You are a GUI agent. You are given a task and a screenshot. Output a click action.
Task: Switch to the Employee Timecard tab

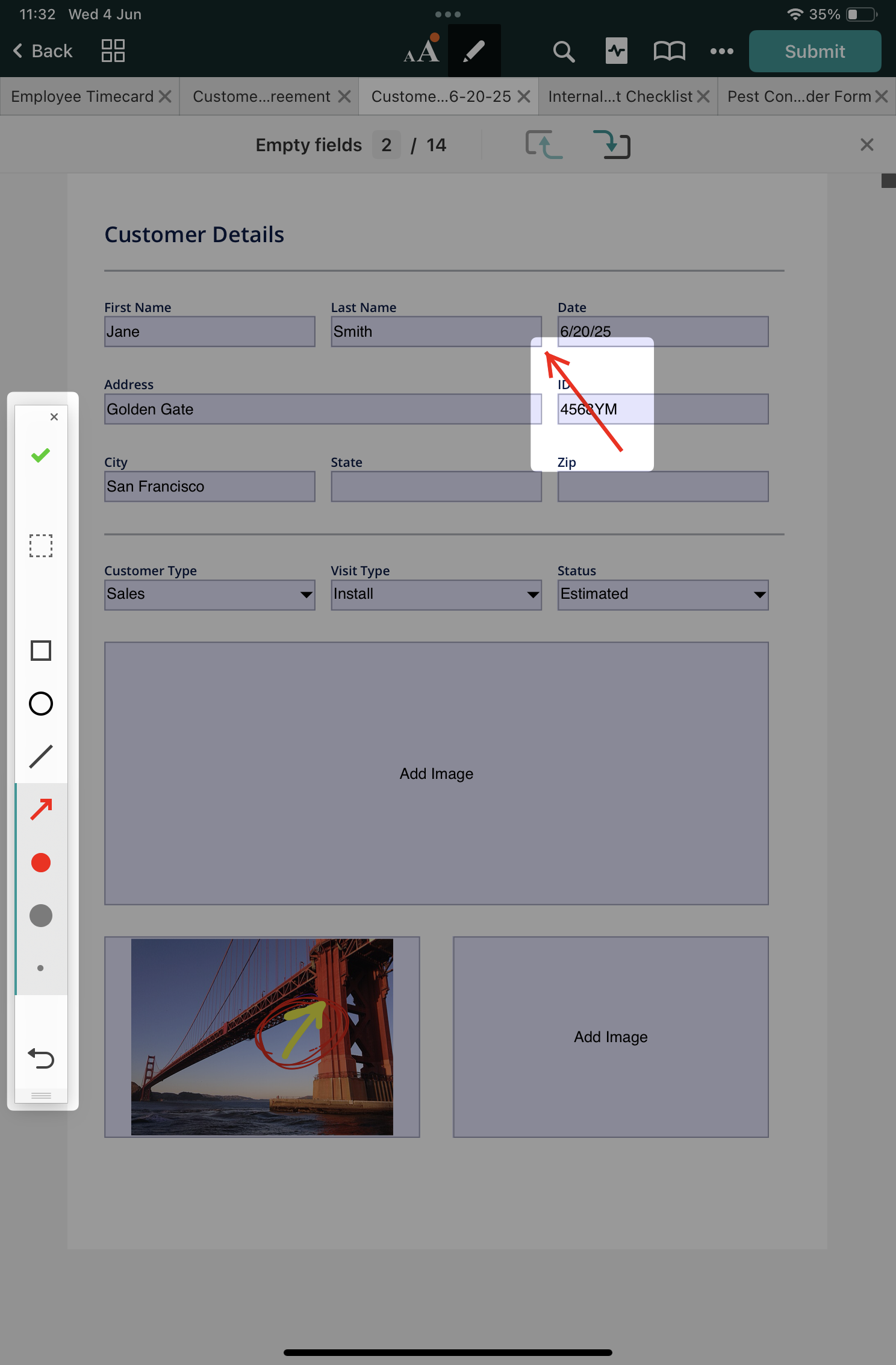(82, 96)
